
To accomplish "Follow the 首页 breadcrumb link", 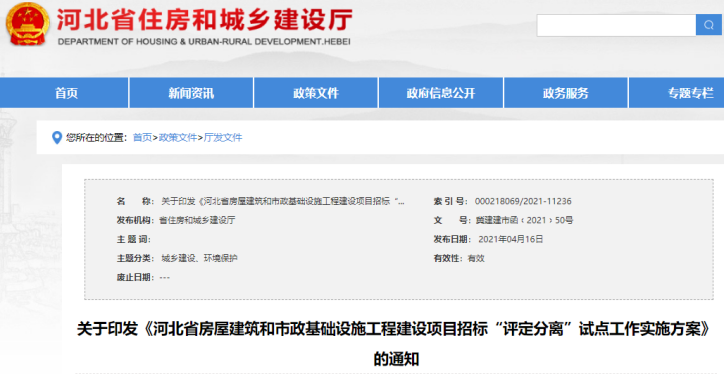I will [x=142, y=138].
